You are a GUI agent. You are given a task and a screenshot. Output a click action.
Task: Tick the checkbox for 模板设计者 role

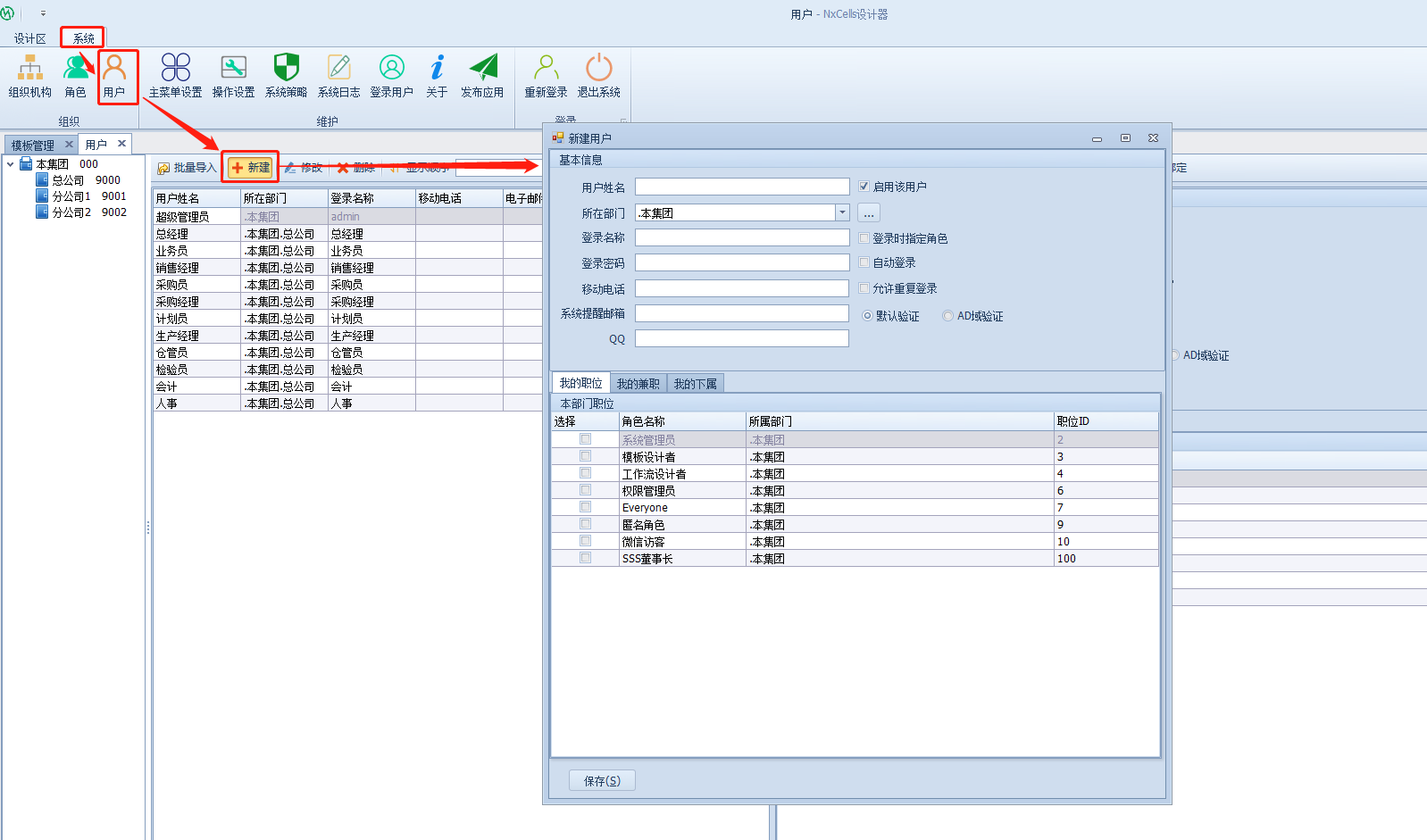[x=585, y=456]
